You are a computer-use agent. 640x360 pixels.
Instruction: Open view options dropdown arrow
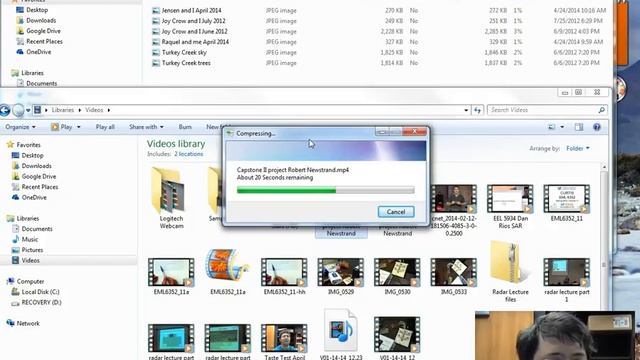(562, 127)
